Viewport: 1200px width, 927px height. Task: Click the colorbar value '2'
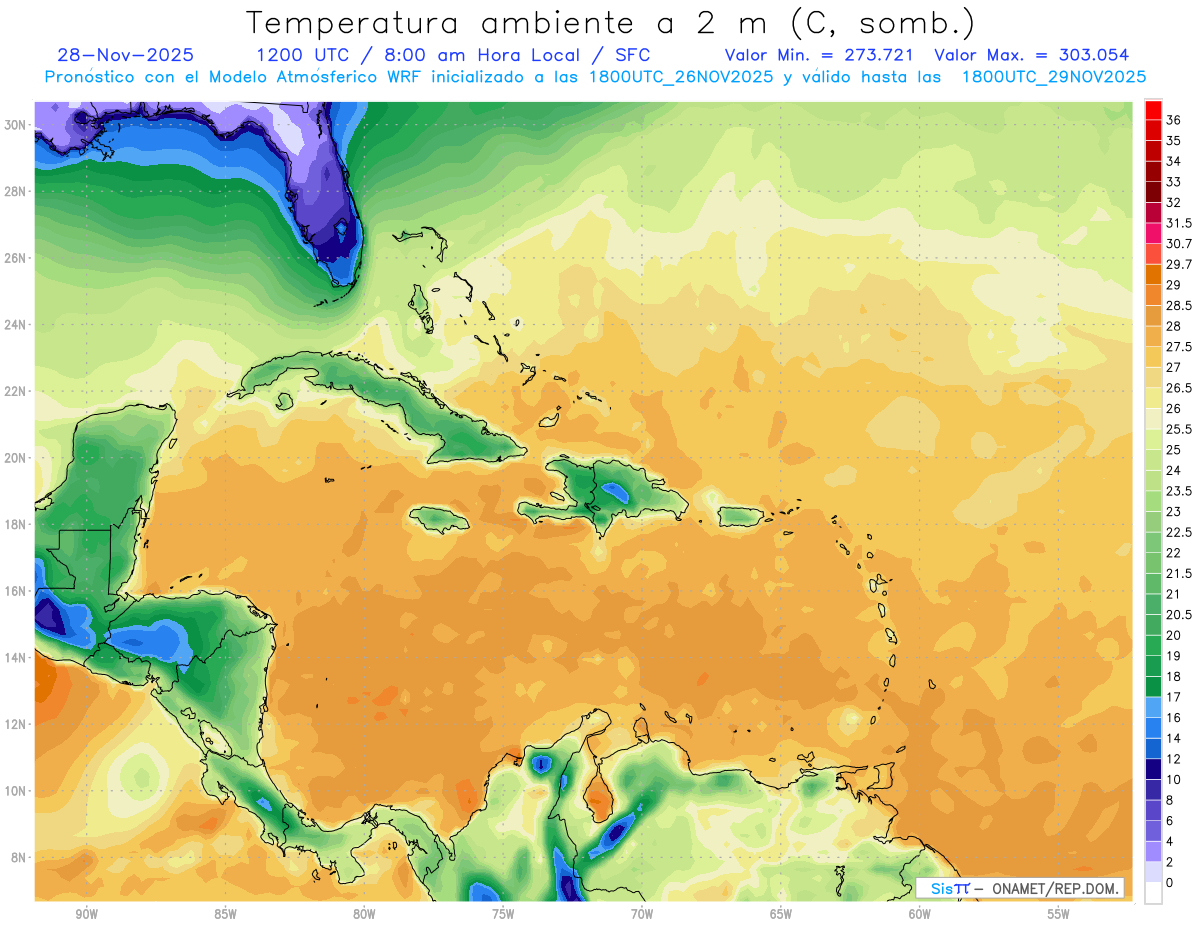tap(1170, 862)
